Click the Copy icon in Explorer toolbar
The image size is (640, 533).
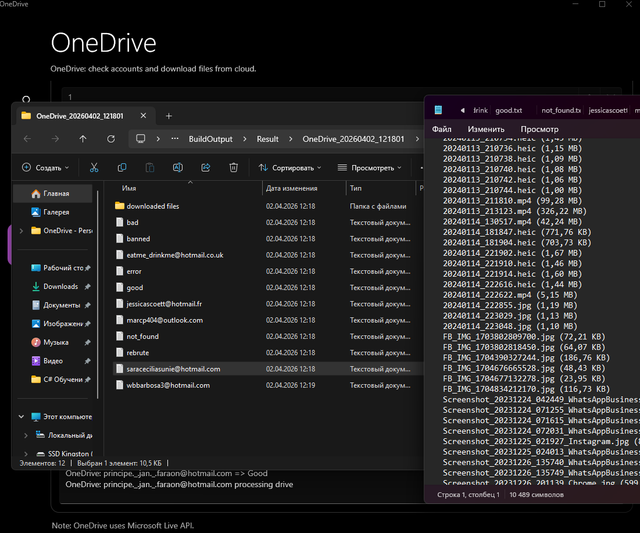click(122, 167)
